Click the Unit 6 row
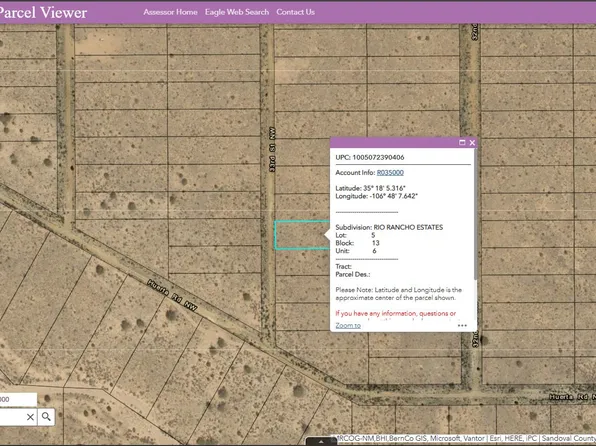 356,251
